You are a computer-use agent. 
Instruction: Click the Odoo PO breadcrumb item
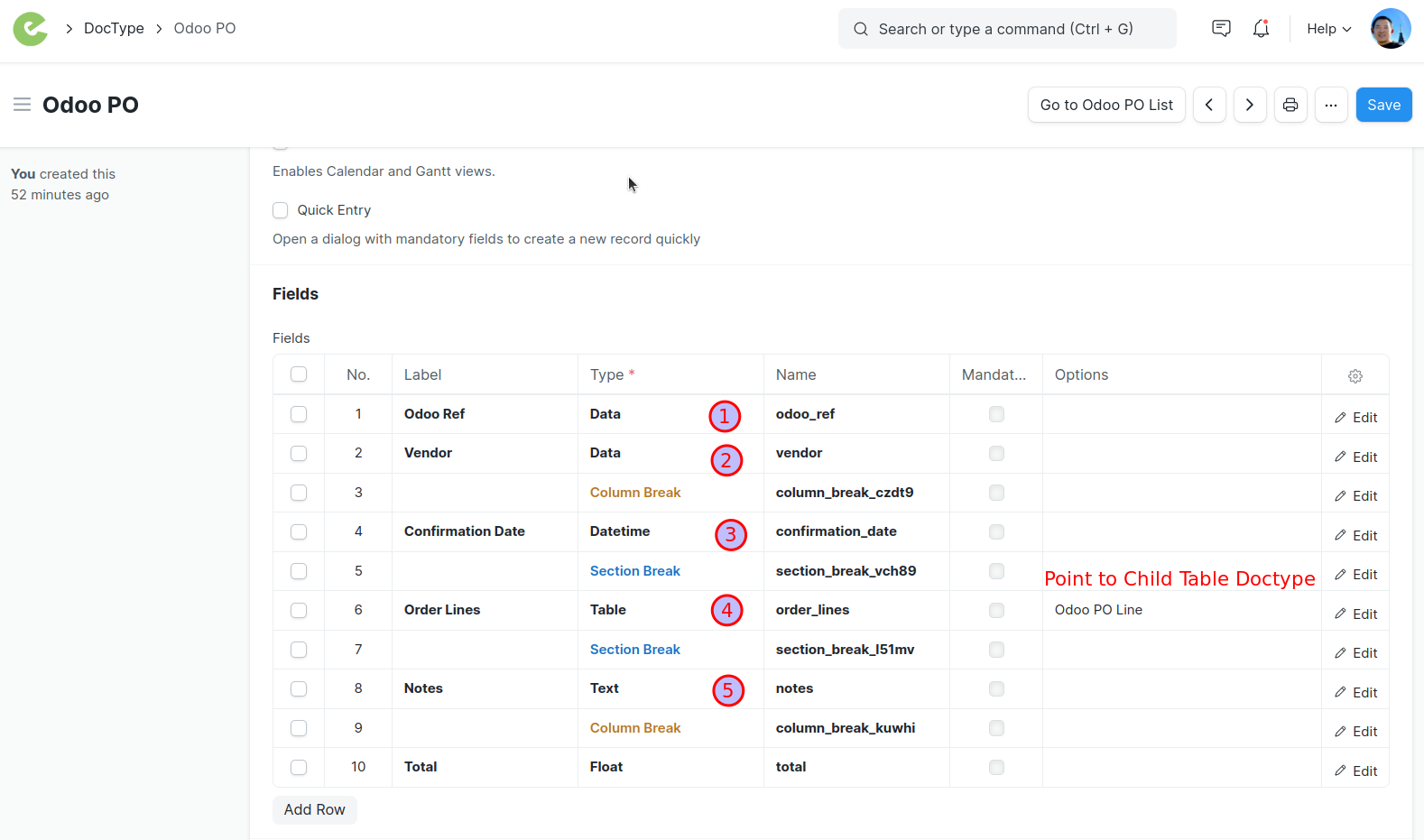[205, 29]
